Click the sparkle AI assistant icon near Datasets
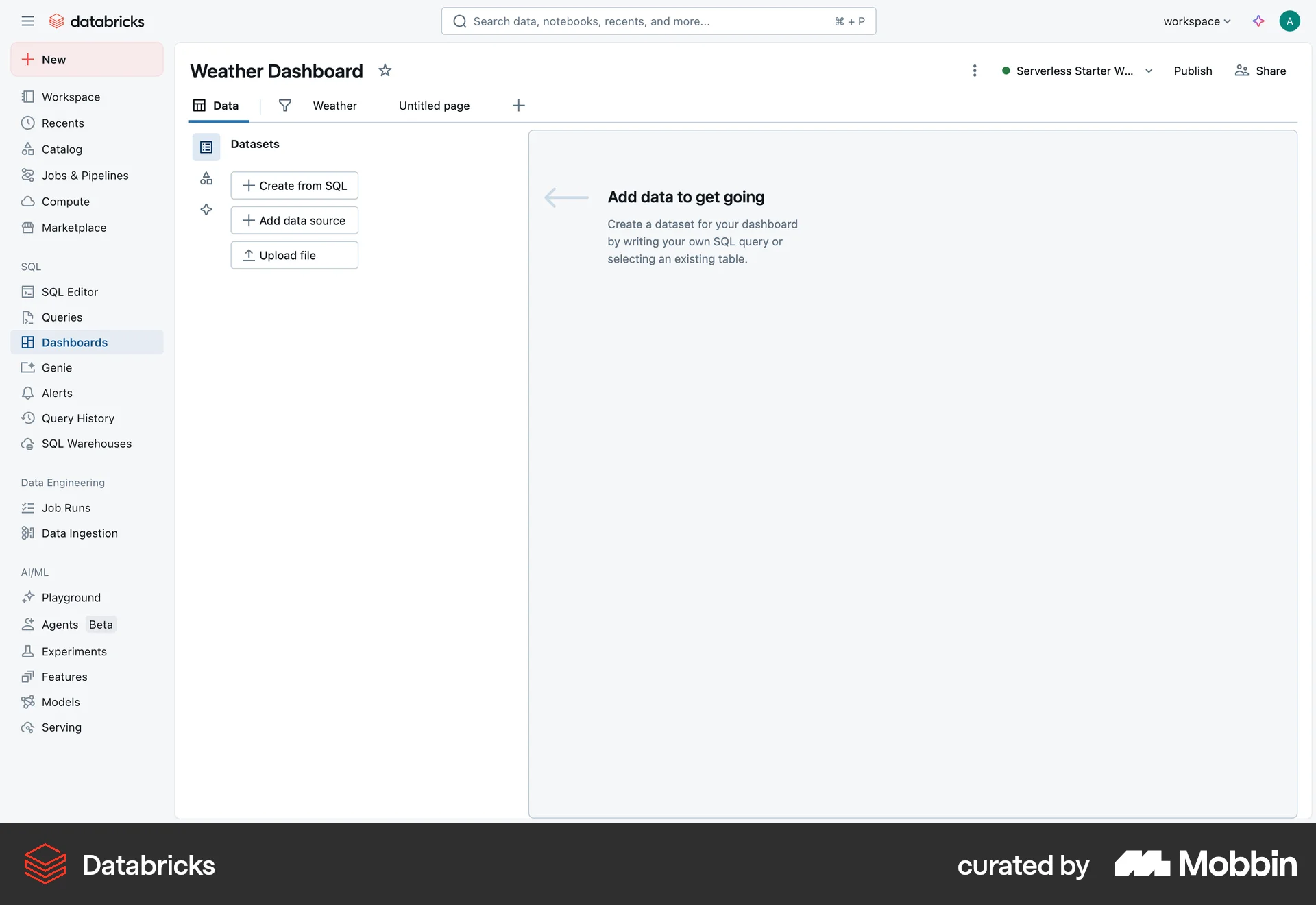Image resolution: width=1316 pixels, height=905 pixels. (x=206, y=210)
